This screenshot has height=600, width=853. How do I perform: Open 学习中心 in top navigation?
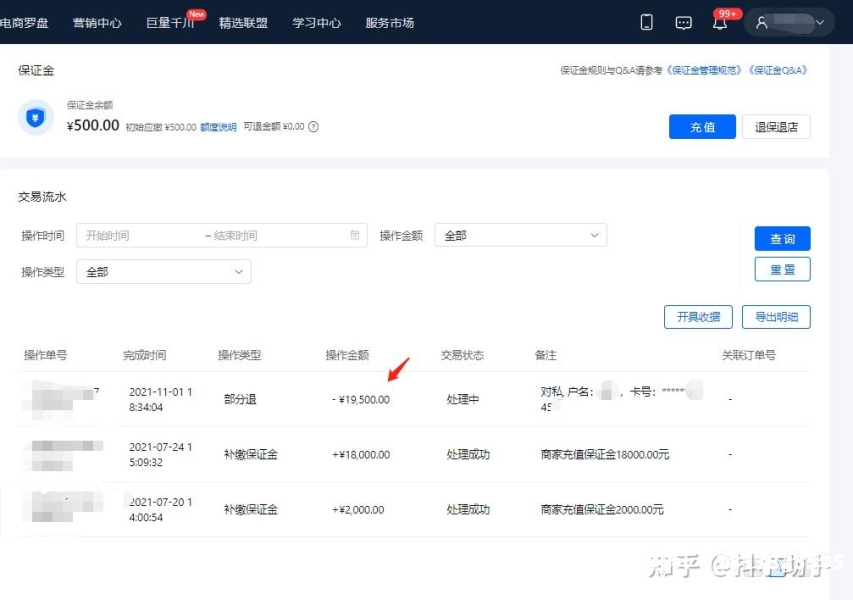click(x=316, y=22)
